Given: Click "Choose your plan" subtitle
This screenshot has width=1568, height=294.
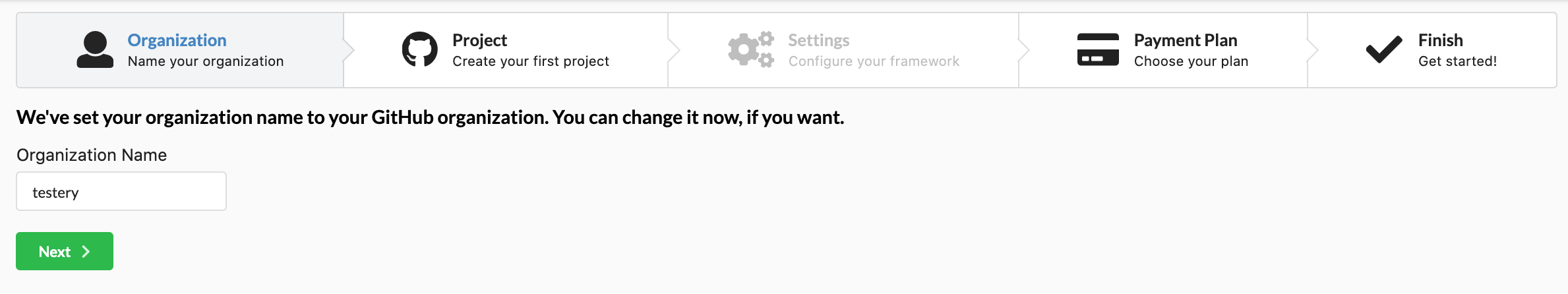Looking at the screenshot, I should (x=1191, y=61).
